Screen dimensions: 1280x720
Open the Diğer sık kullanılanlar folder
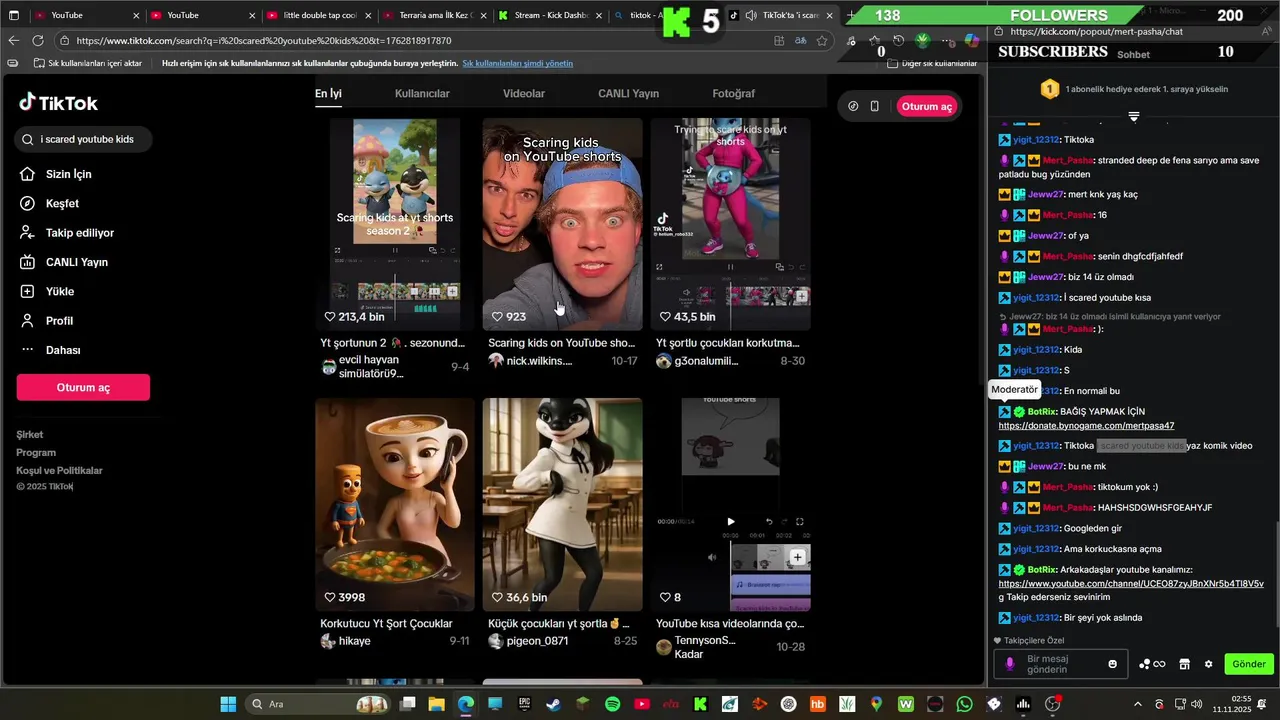tap(932, 63)
